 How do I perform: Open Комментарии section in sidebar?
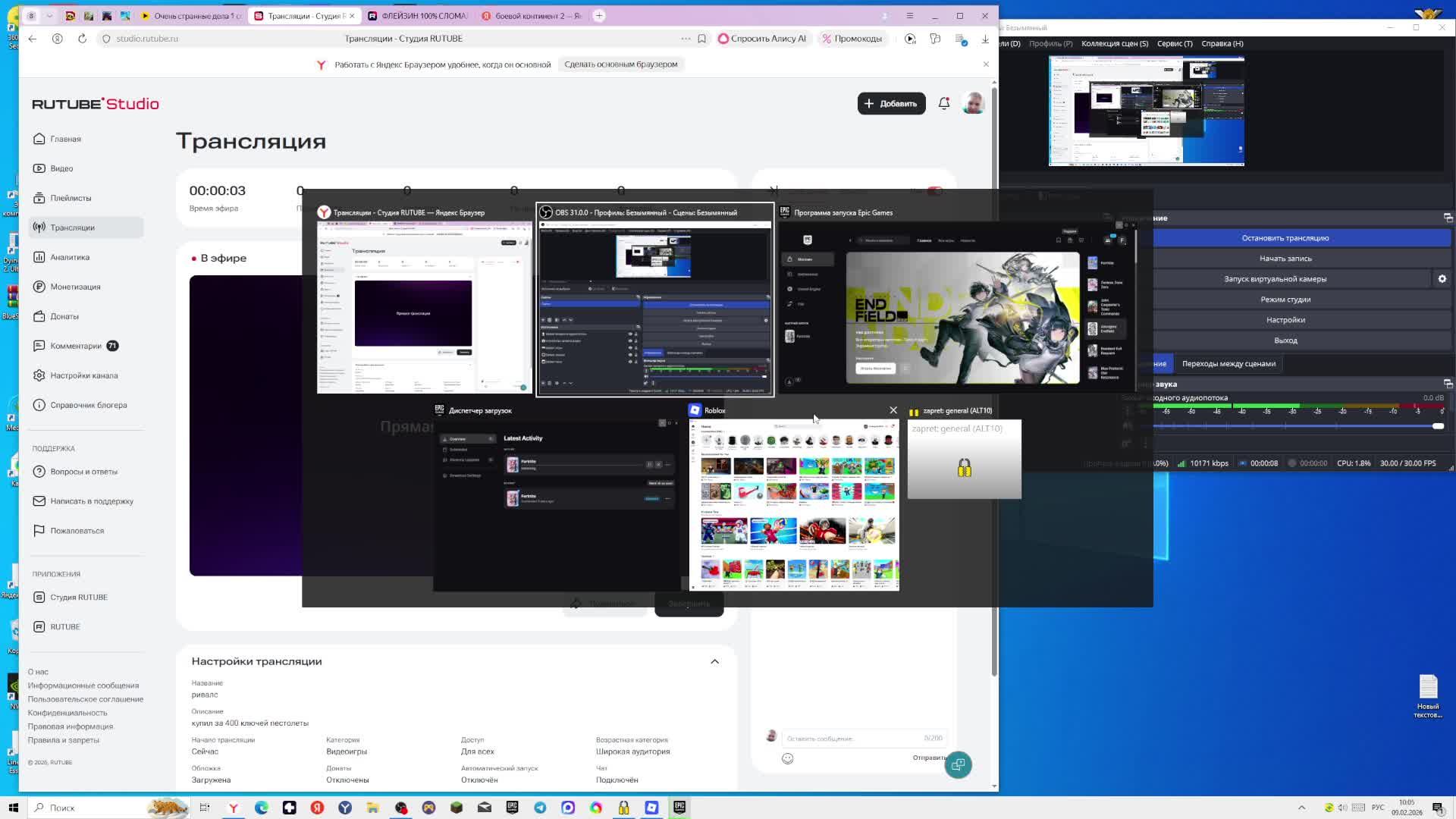[x=76, y=346]
